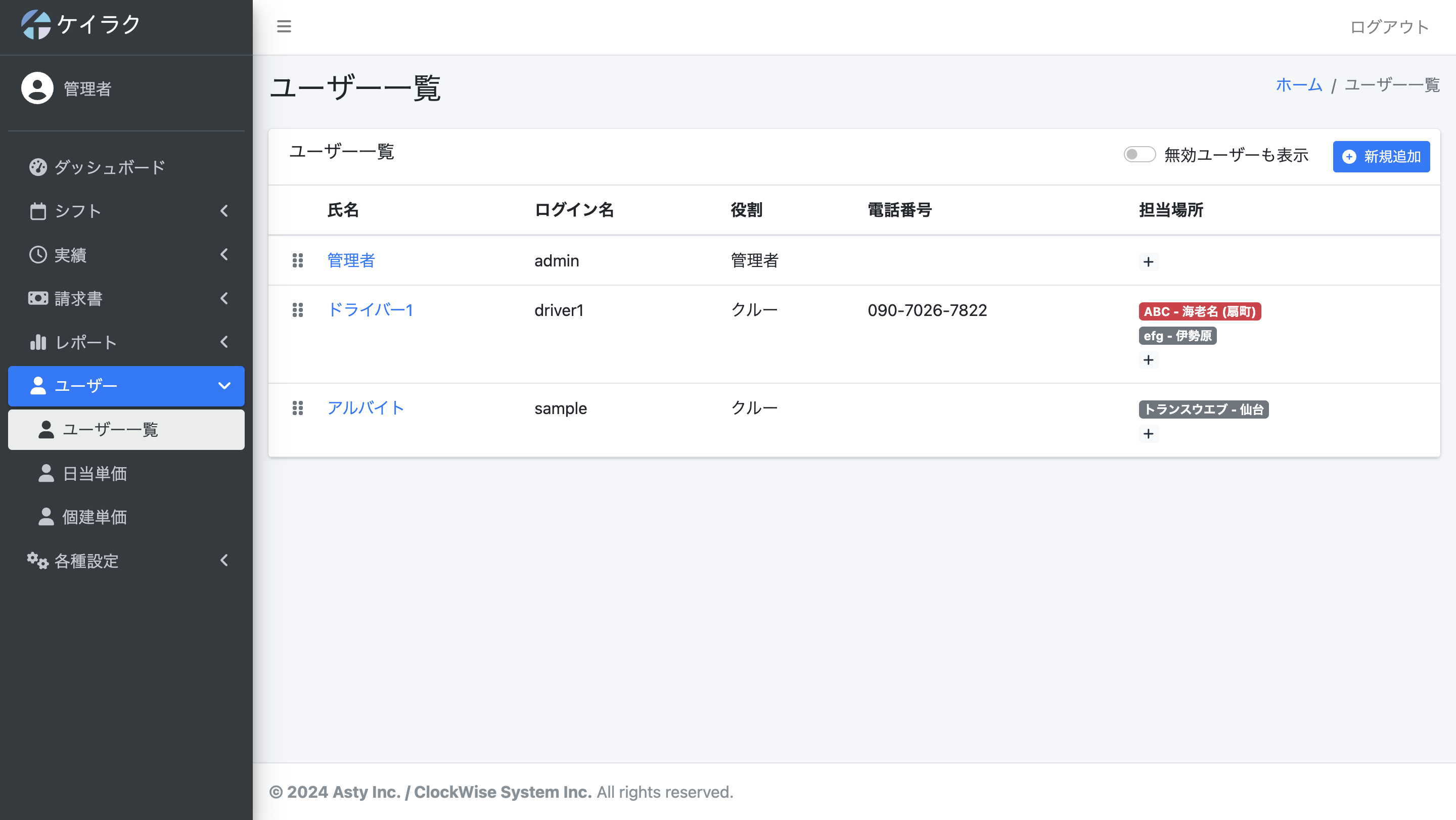This screenshot has width=1456, height=820.
Task: Click the 実績 clock icon
Action: pos(38,255)
